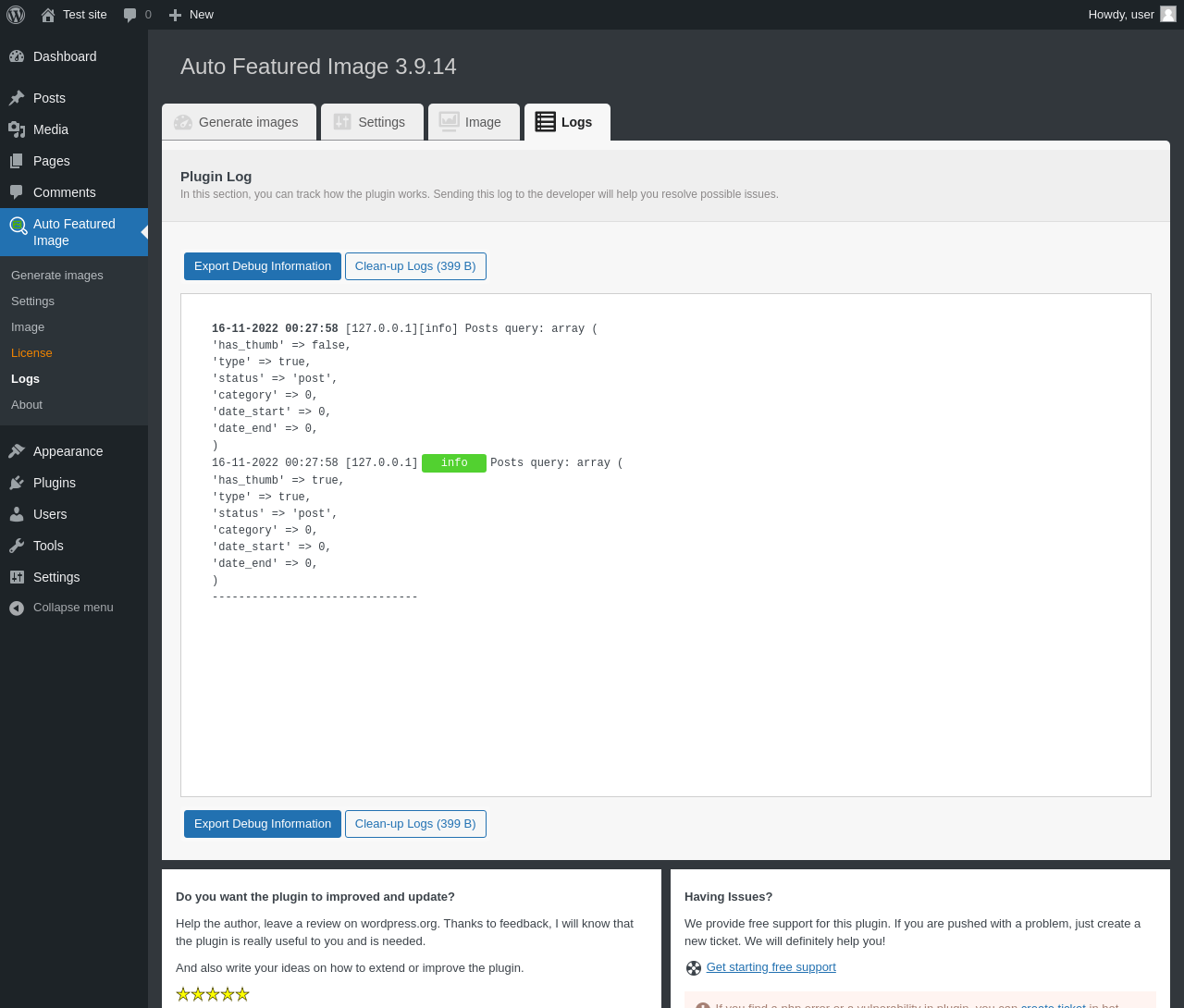
Task: Click the Tools wrench icon
Action: (x=17, y=546)
